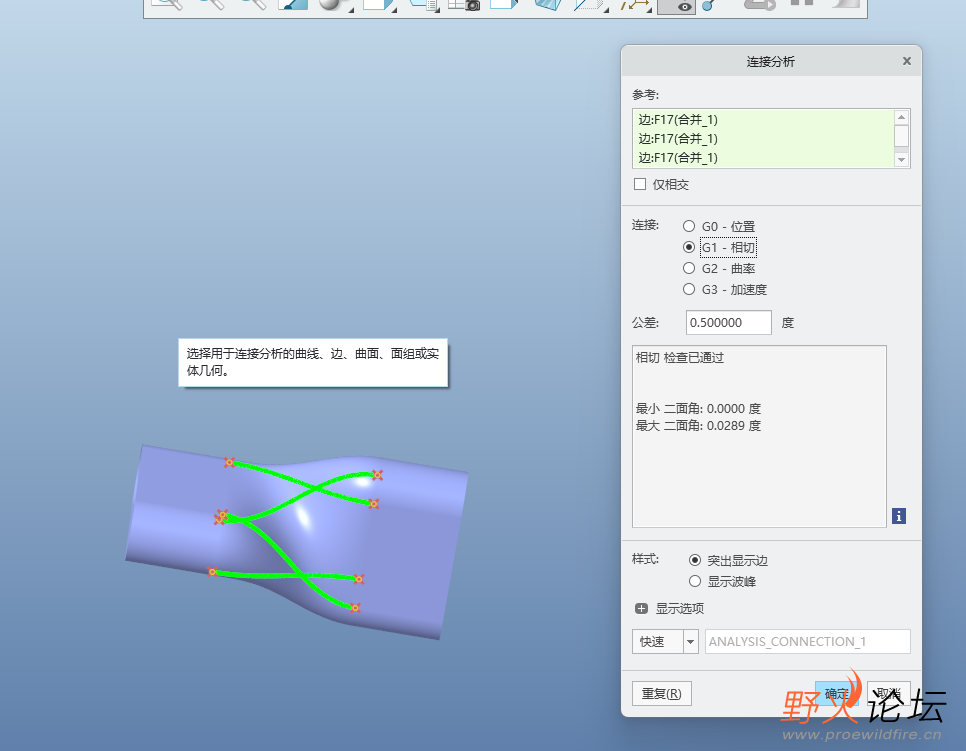Image resolution: width=966 pixels, height=751 pixels.
Task: Click the blue info icon beside results box
Action: pyautogui.click(x=899, y=516)
